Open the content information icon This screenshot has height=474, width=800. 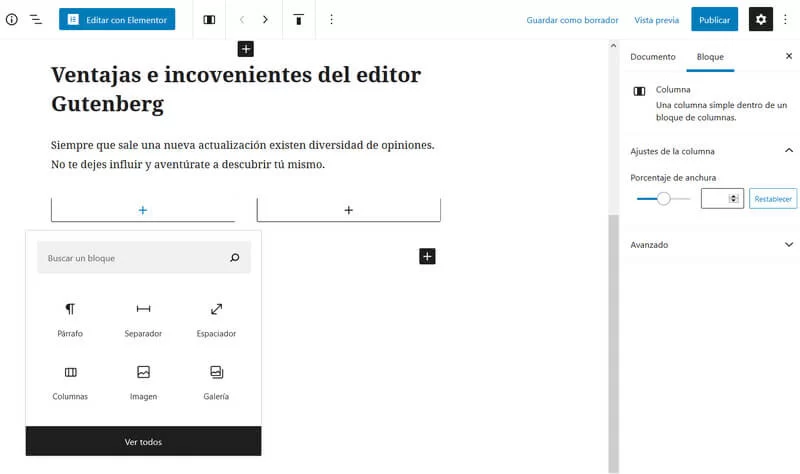pos(12,19)
